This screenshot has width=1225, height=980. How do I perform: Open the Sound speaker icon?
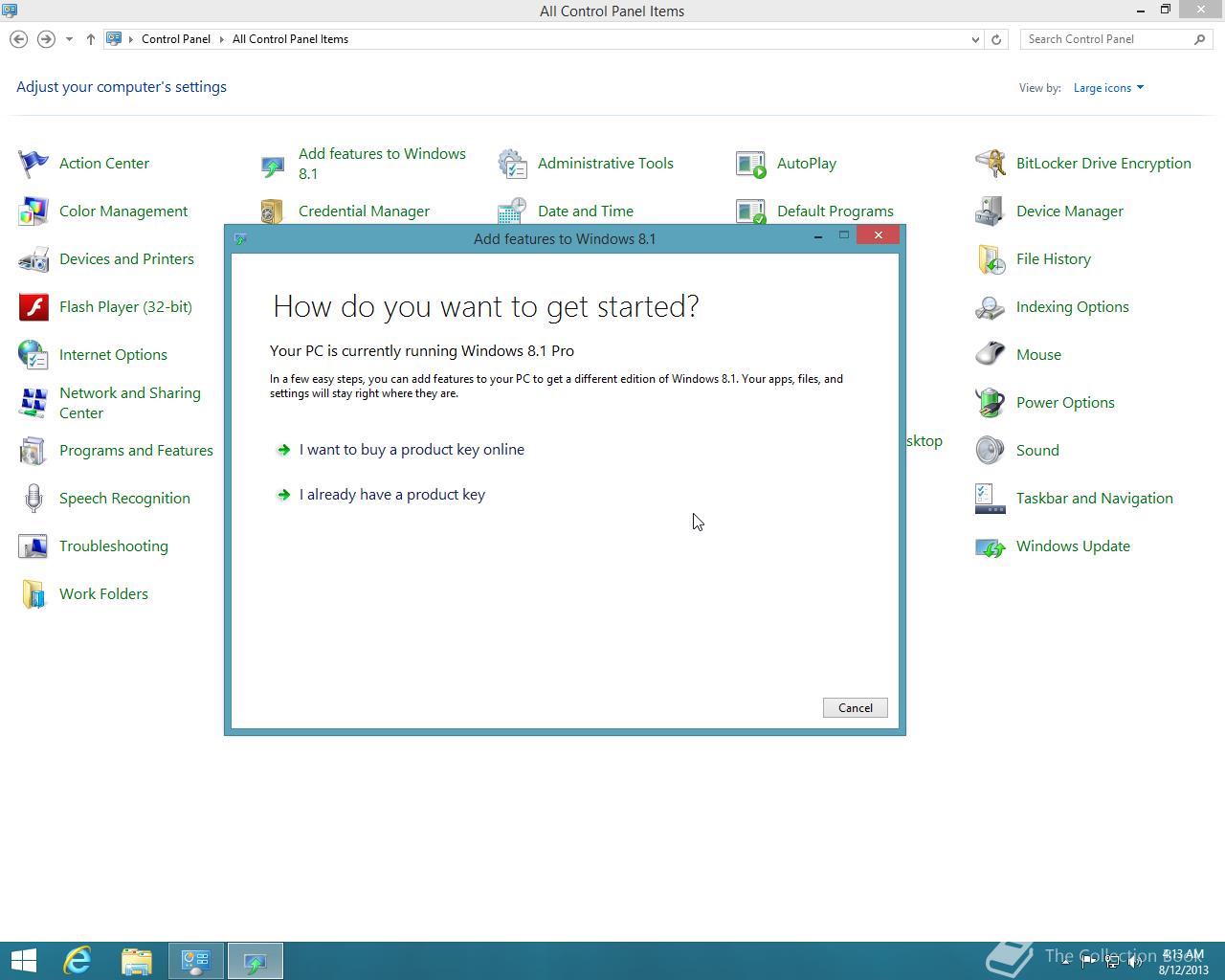click(991, 451)
